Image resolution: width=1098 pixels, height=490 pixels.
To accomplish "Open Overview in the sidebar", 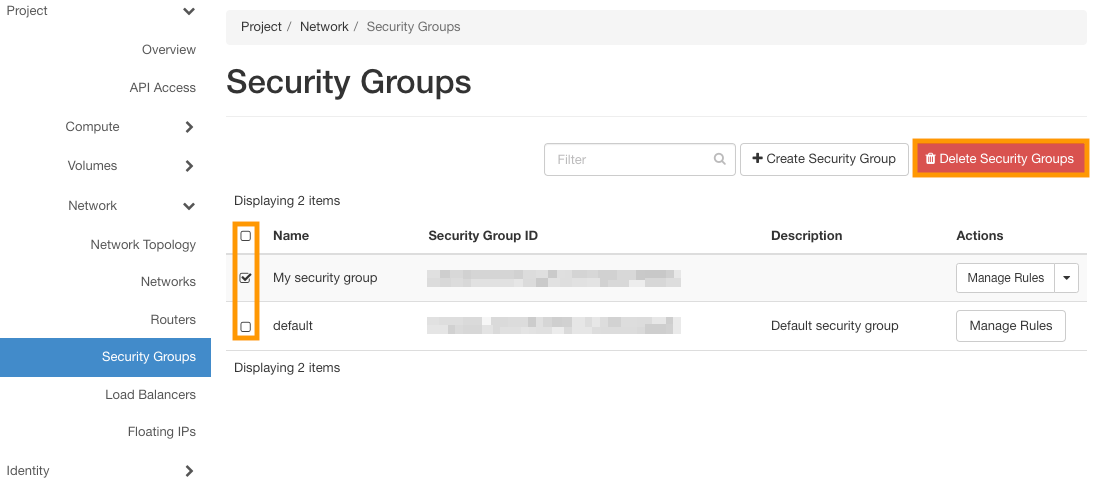I will coord(169,50).
